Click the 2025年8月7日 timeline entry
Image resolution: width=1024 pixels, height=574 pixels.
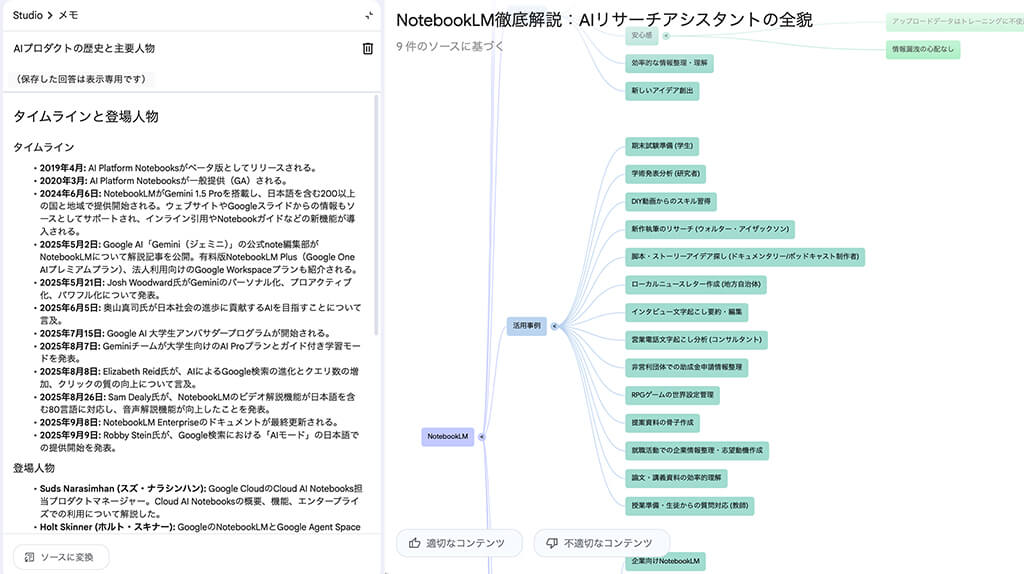[x=200, y=352]
